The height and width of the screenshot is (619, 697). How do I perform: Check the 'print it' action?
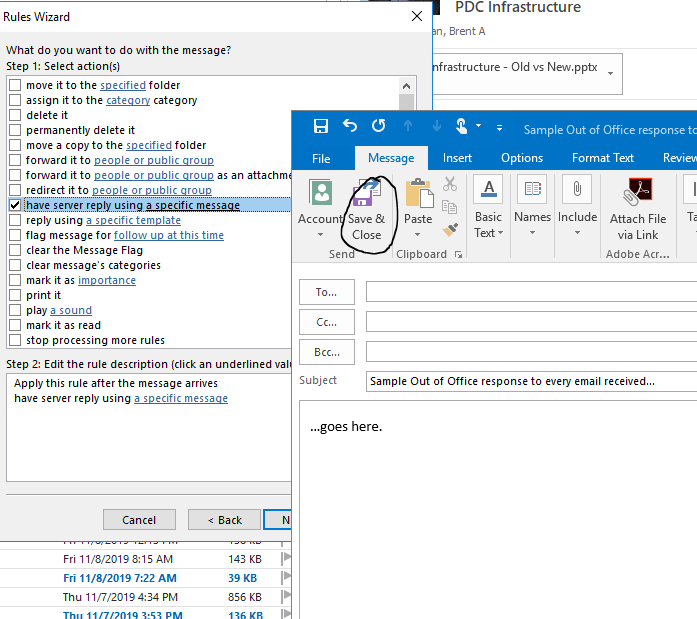[x=15, y=295]
